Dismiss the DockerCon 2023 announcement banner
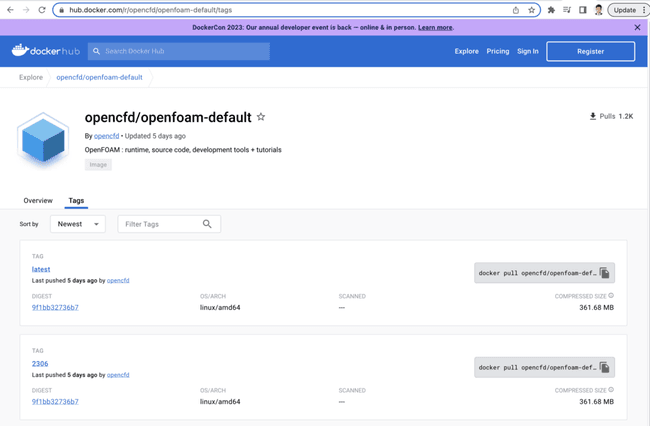650x426 pixels. coord(638,27)
